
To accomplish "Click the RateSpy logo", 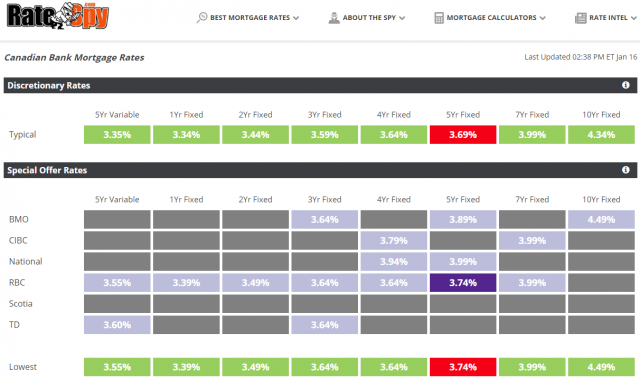I will [x=58, y=16].
